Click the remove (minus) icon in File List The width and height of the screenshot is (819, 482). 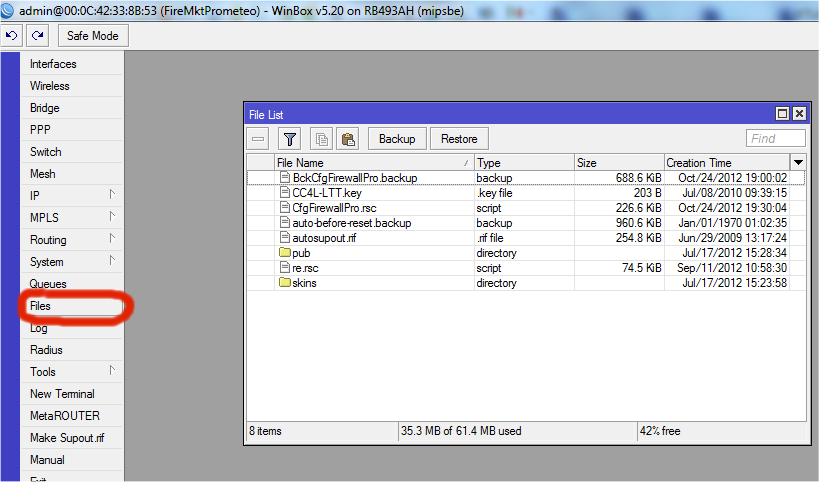259,139
